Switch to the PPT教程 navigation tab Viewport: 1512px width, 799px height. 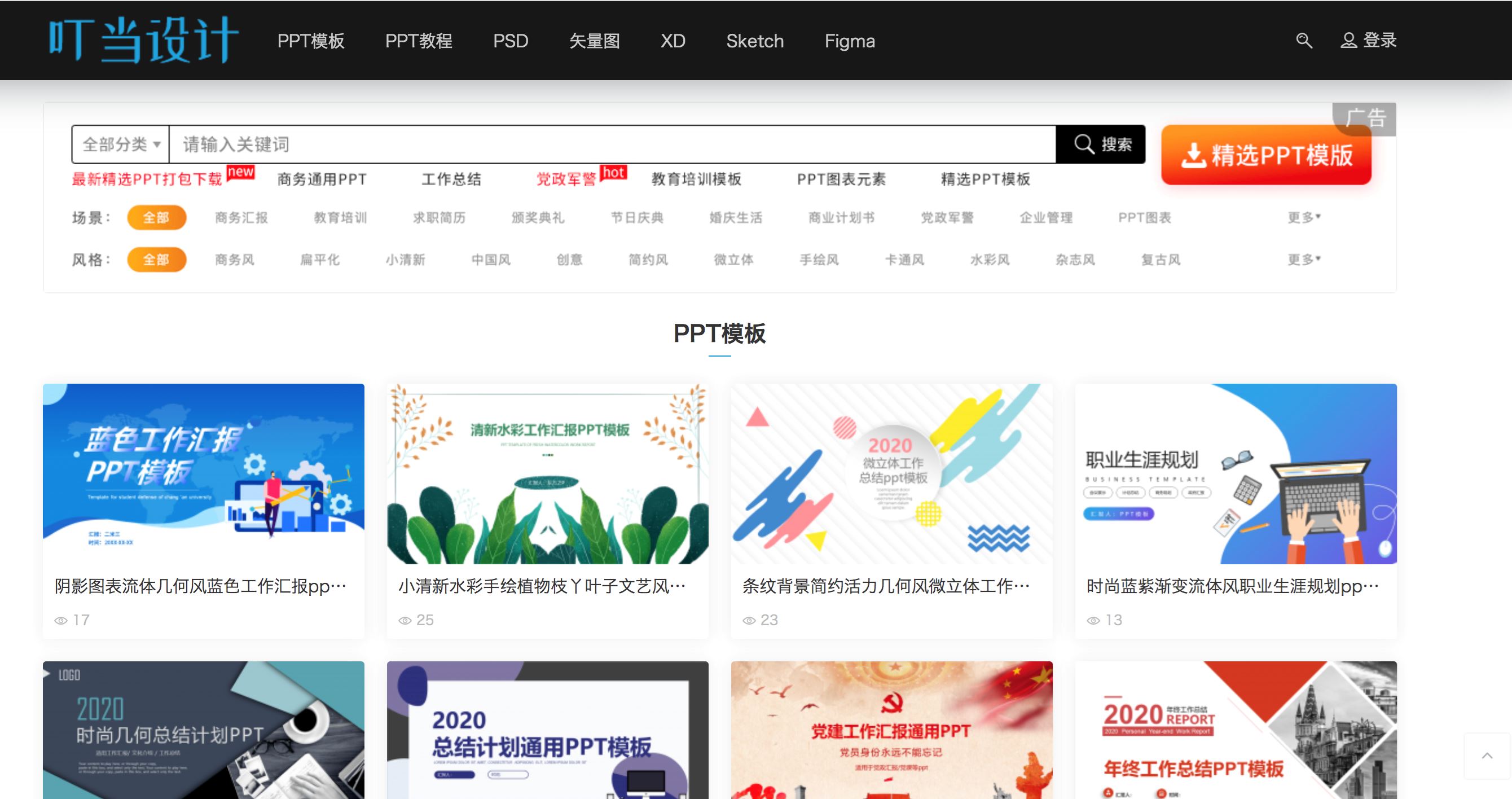(x=419, y=41)
